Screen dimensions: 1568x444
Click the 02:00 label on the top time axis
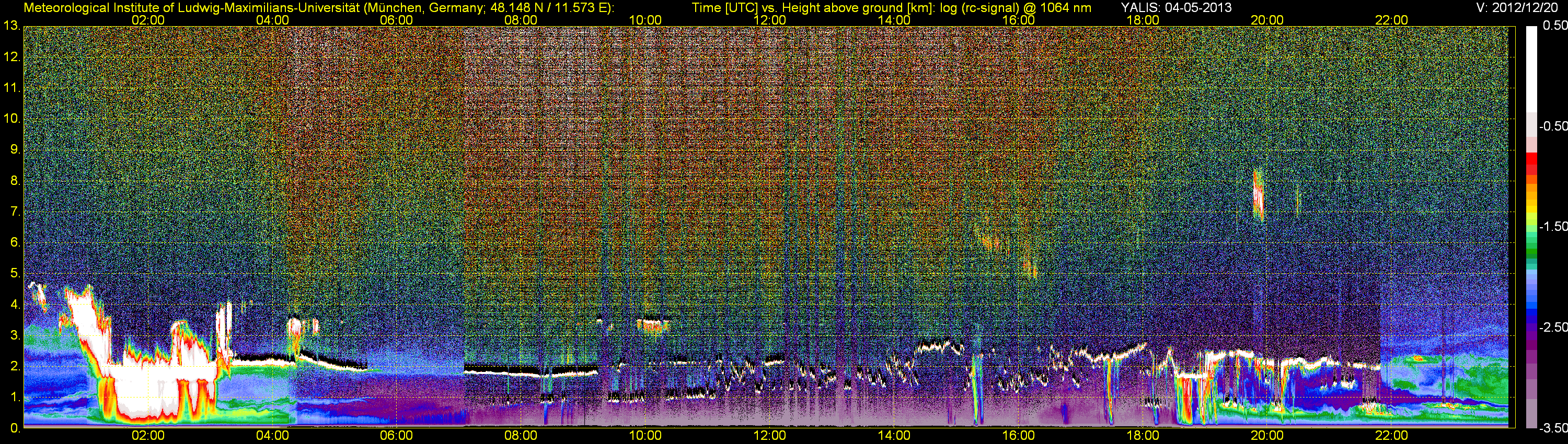coord(148,20)
